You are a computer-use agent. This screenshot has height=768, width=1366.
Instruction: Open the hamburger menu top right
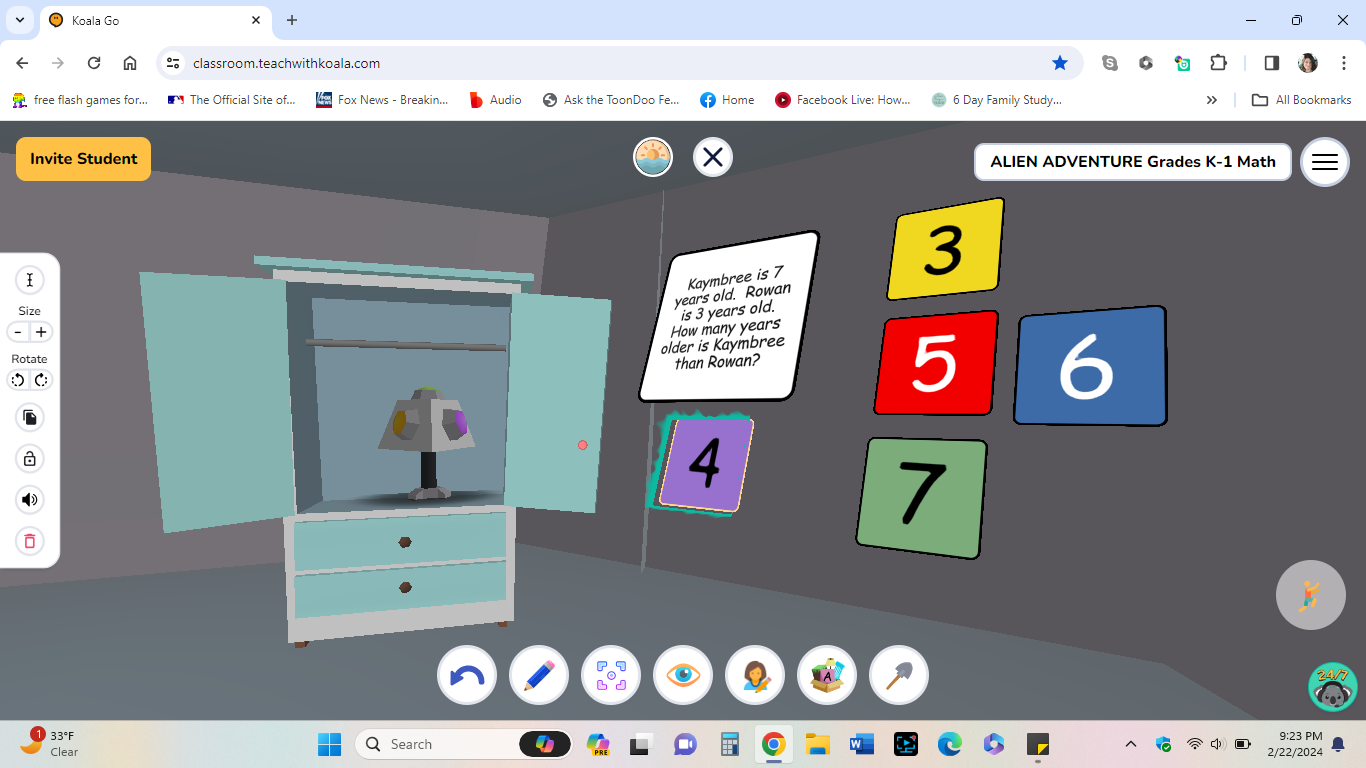1324,162
